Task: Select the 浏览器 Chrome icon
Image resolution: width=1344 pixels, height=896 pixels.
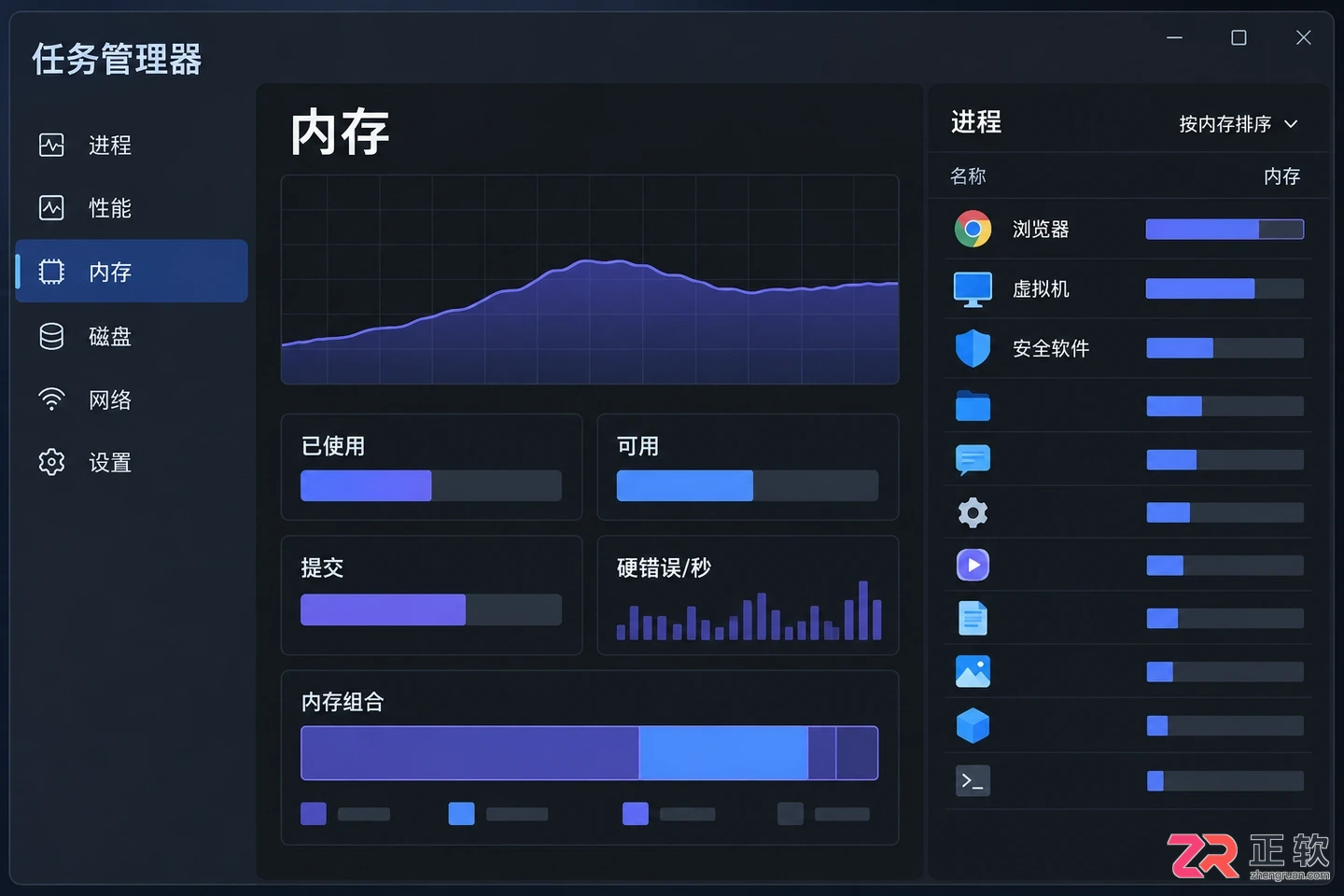Action: pos(973,229)
